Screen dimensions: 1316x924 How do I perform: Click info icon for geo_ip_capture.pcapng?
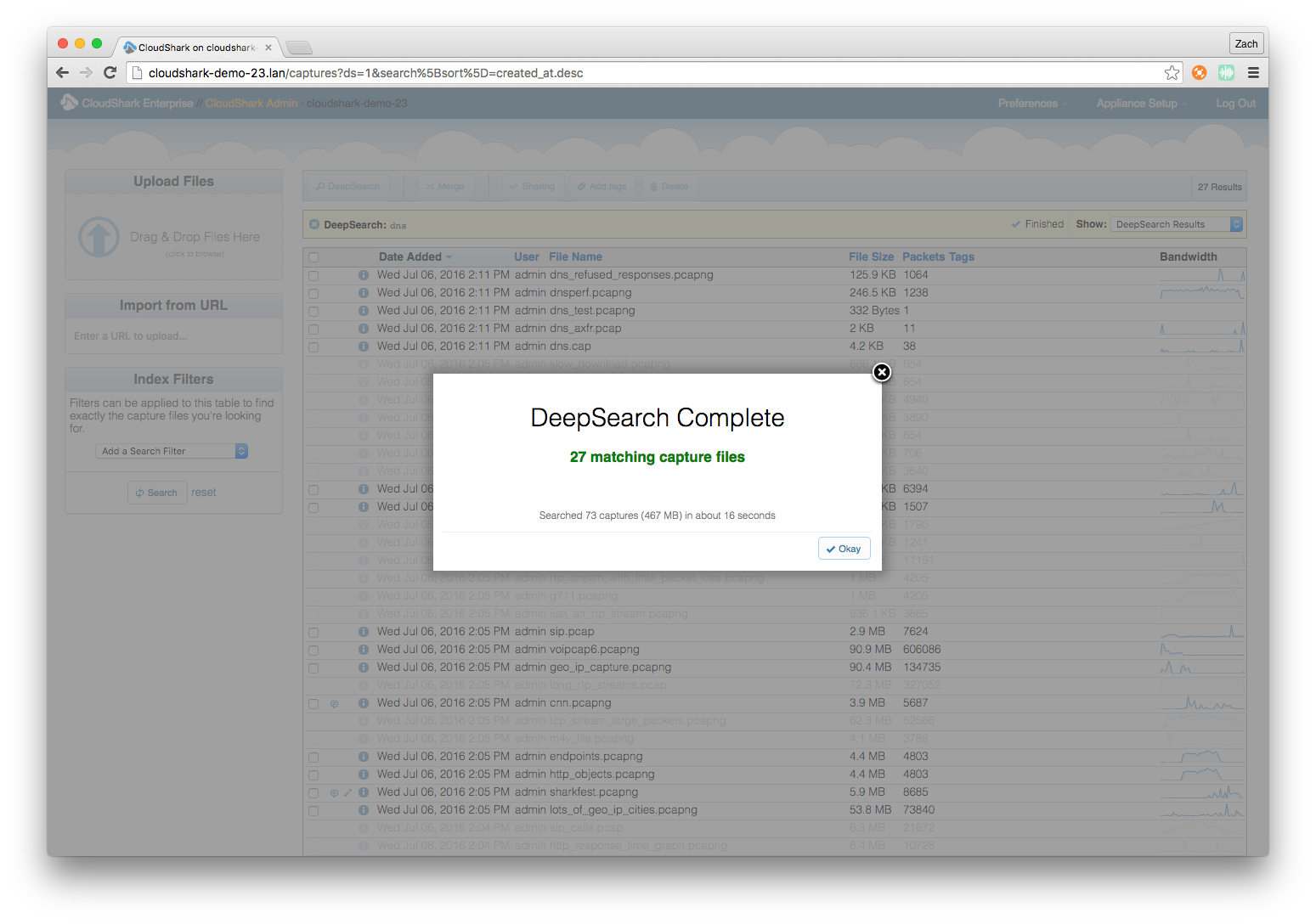364,668
